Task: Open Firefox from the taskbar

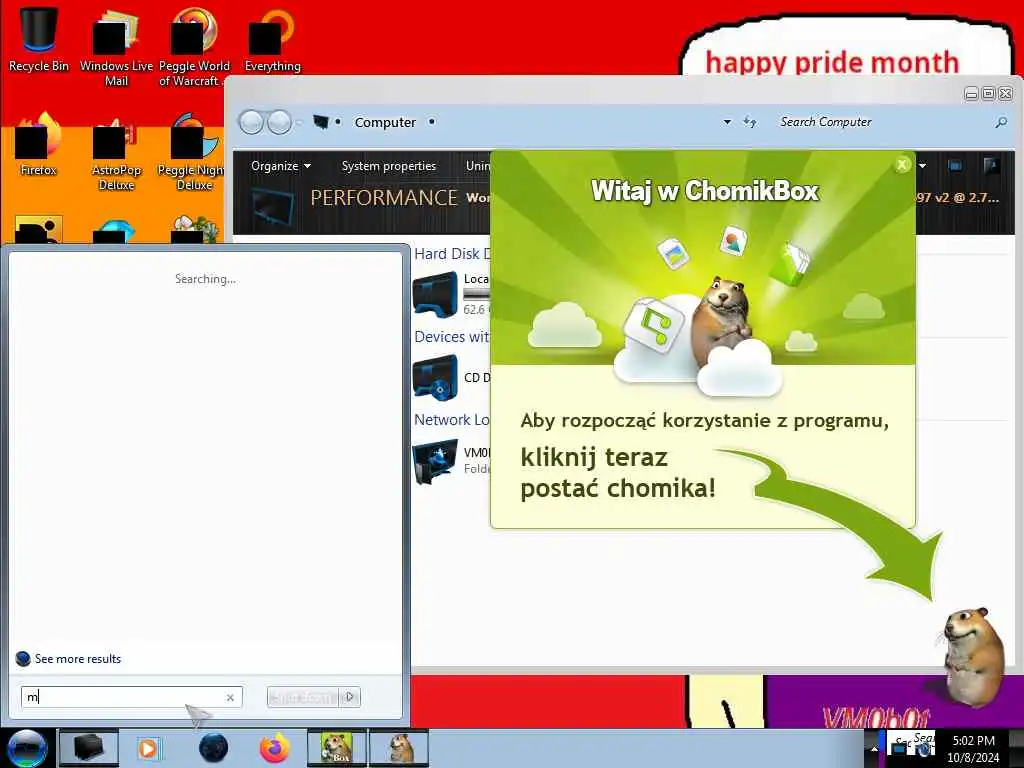Action: point(275,748)
